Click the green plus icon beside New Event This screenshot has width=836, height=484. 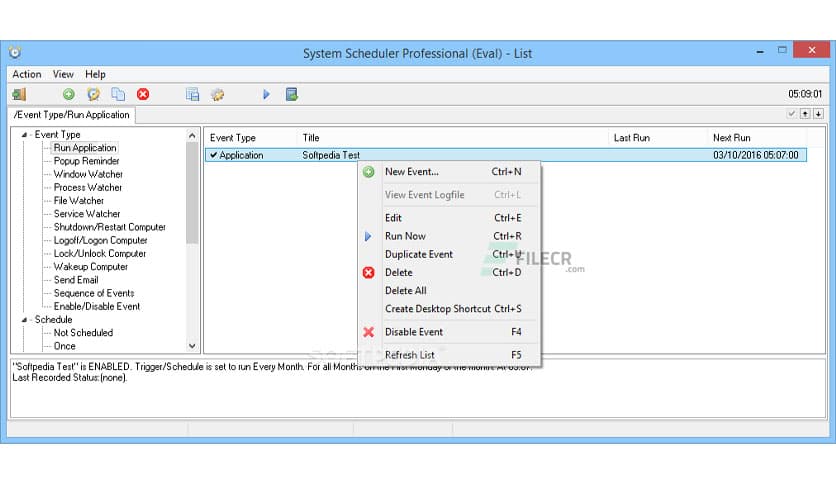(x=368, y=172)
